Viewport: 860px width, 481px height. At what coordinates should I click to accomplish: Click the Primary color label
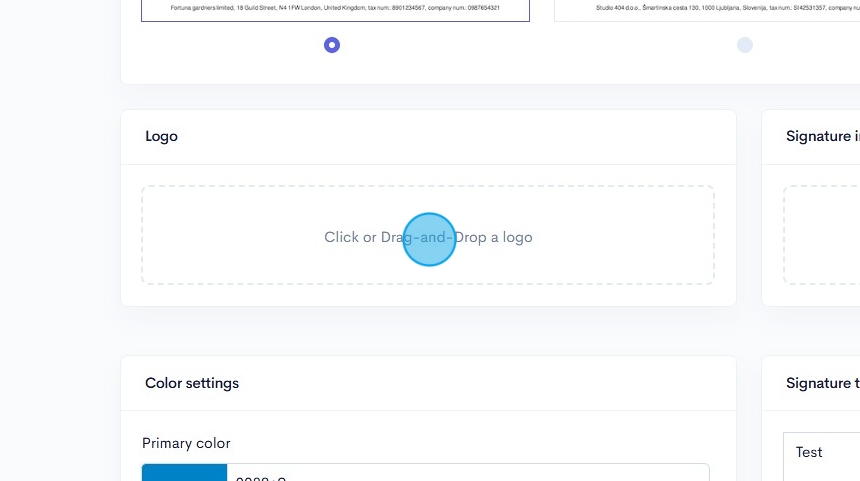(x=186, y=443)
